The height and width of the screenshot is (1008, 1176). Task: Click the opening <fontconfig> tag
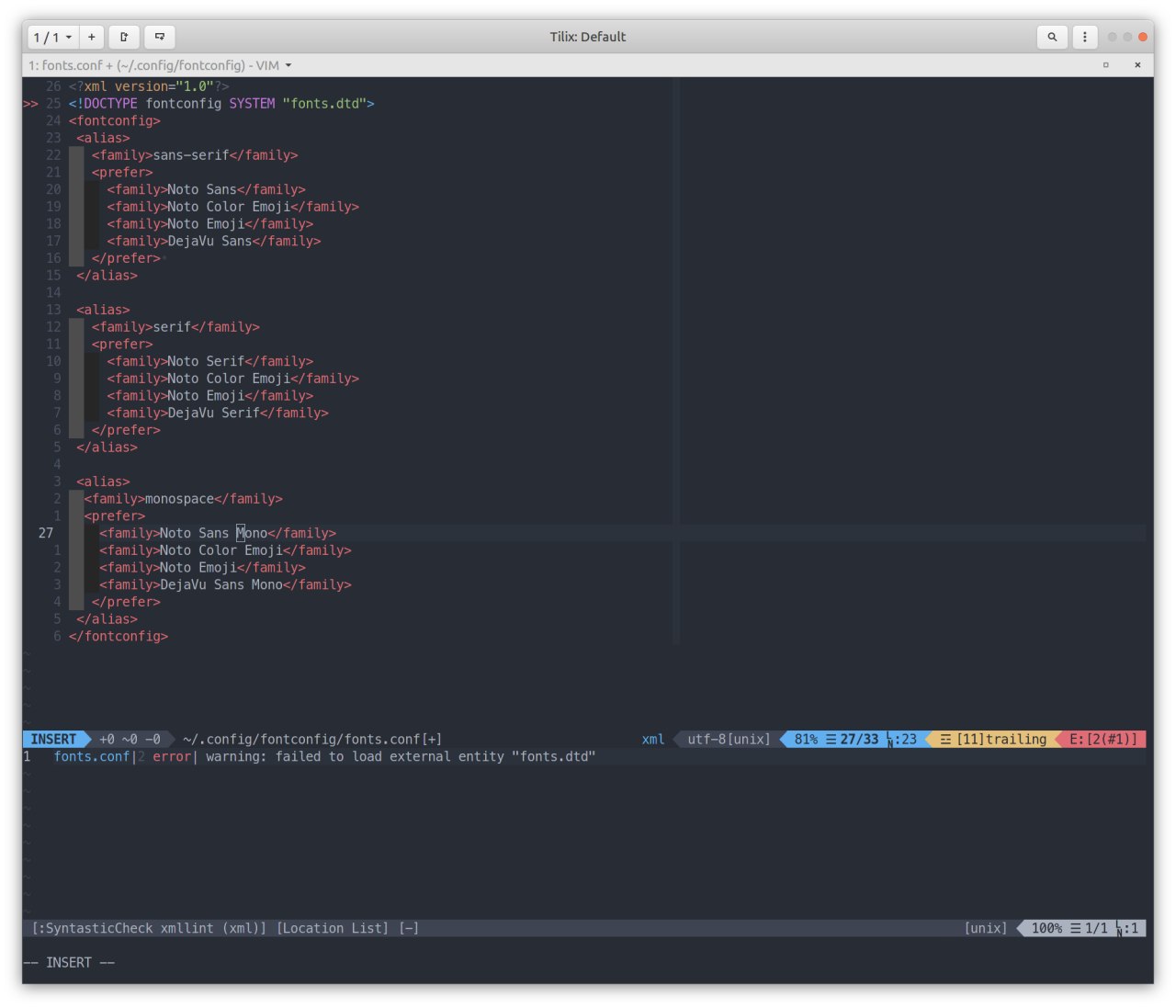click(x=115, y=120)
